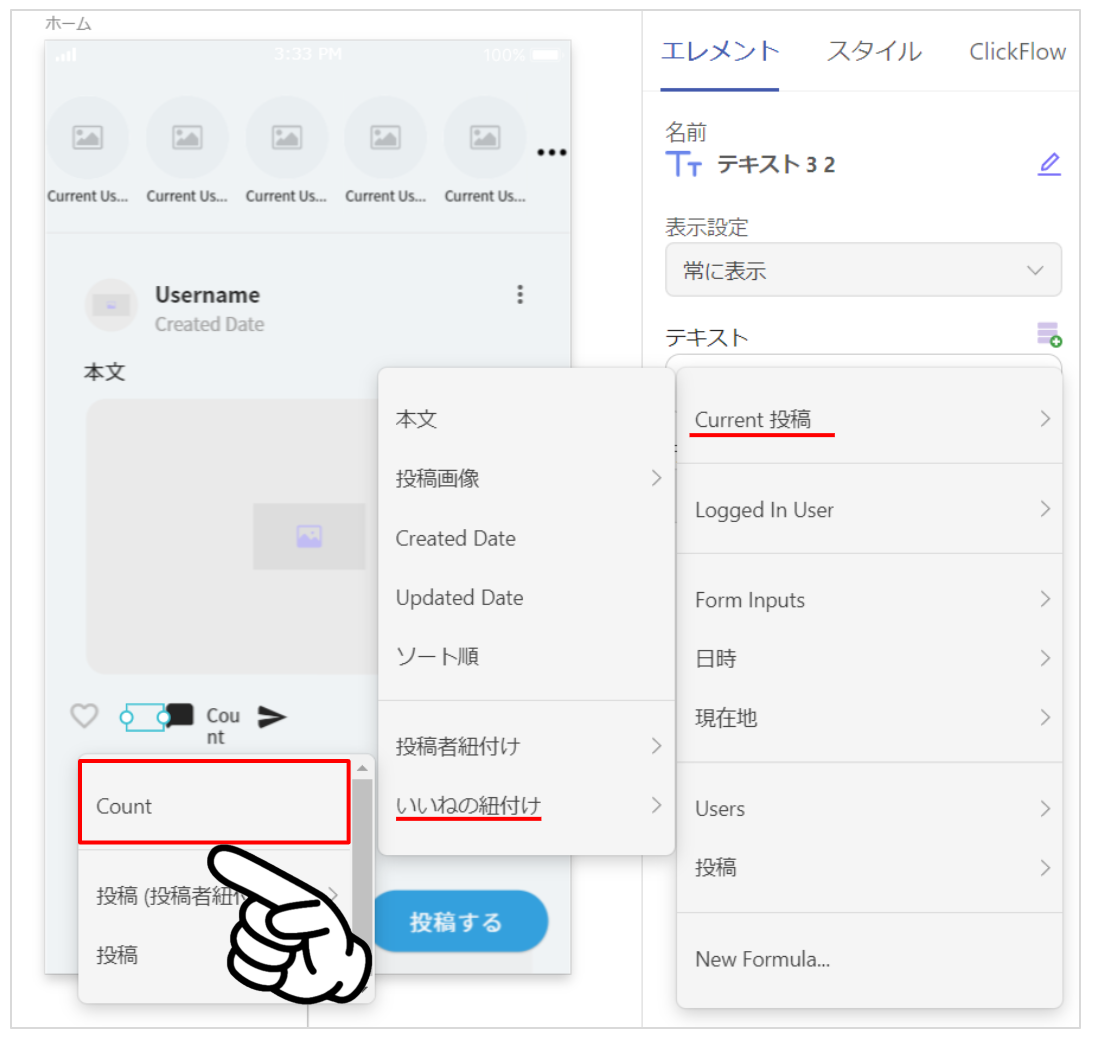
Task: Expand the Logged In User submenu
Action: point(870,510)
